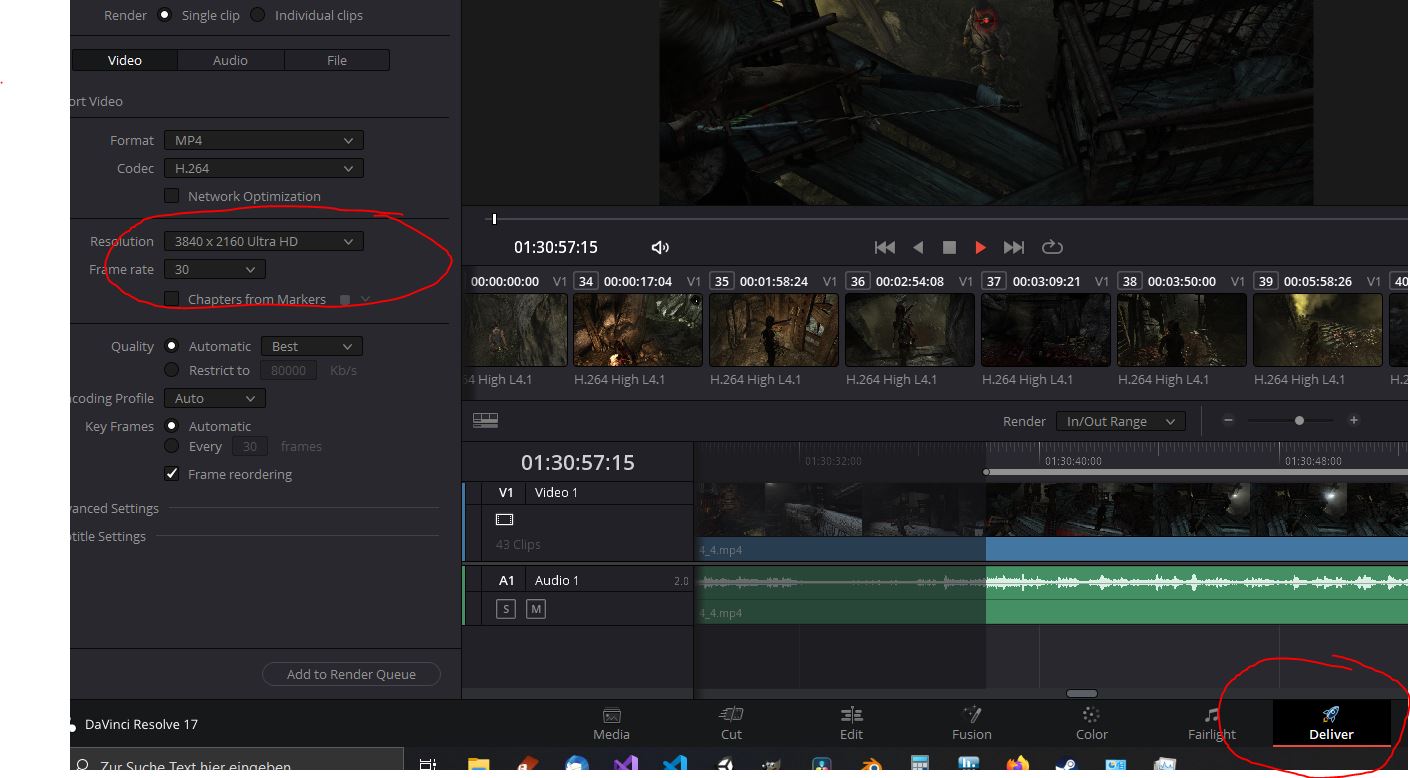Select clip 37 thumbnail at 00:03:09:21
1410x778 pixels.
tap(1045, 329)
